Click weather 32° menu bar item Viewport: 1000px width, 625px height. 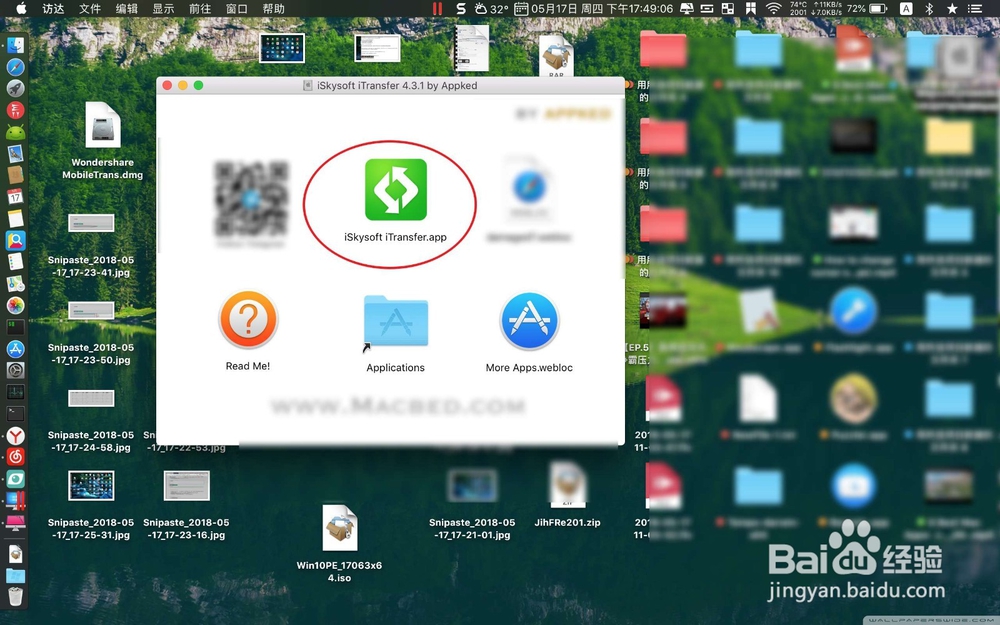[x=490, y=8]
